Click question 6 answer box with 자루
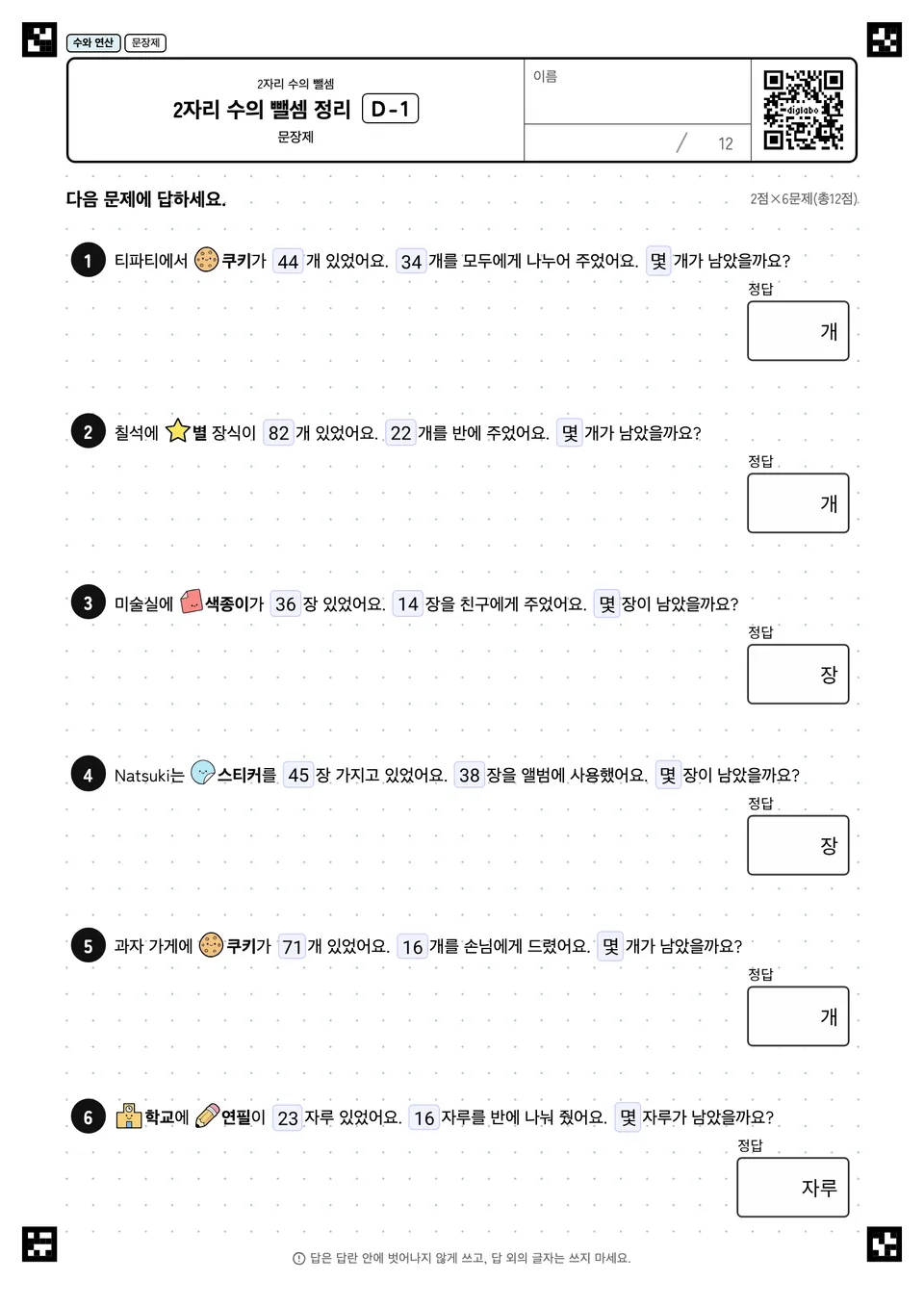Viewport: 924px width, 1307px height. coord(793,1187)
